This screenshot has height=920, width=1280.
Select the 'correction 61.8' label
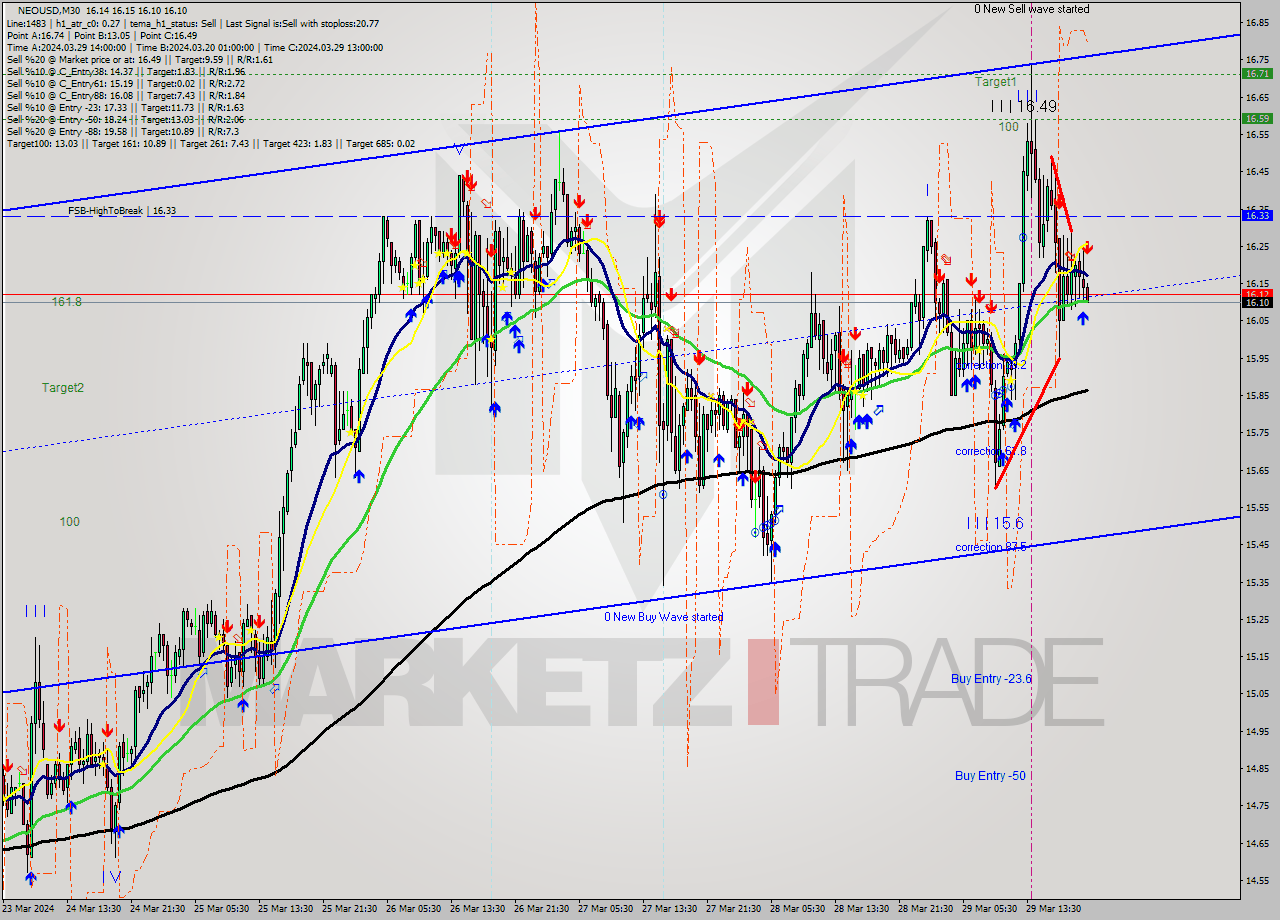point(991,451)
